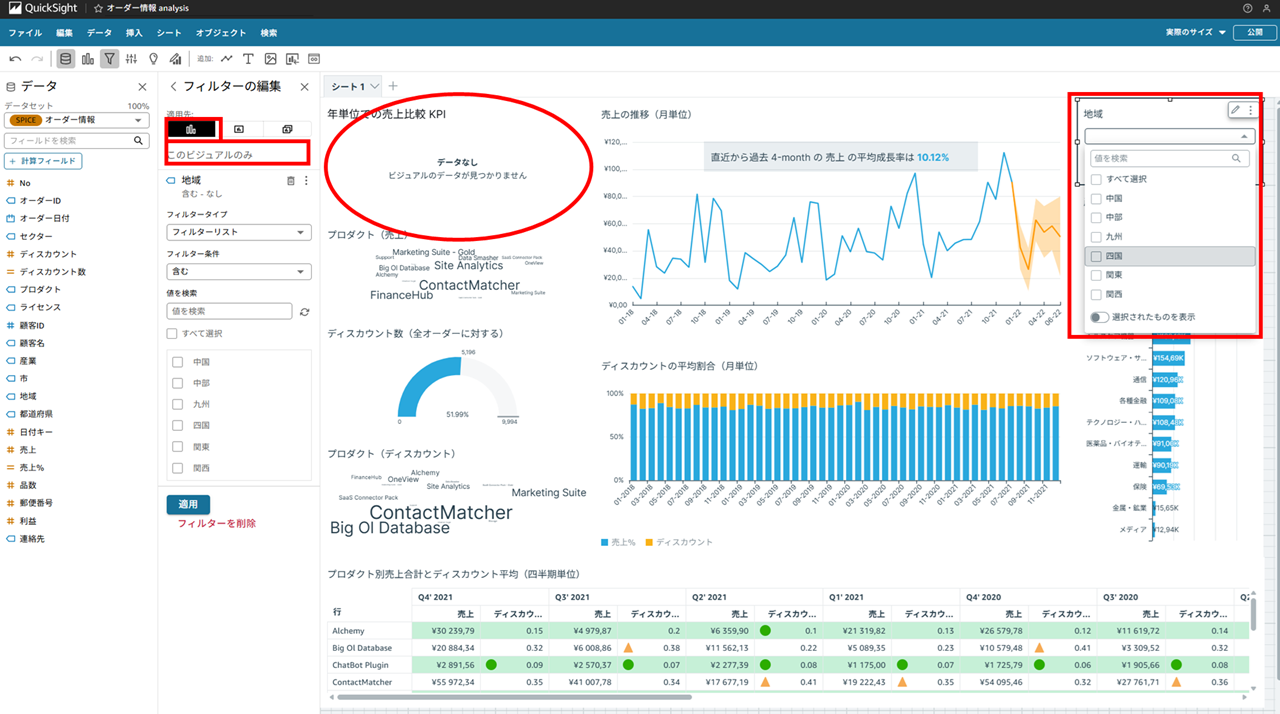This screenshot has height=714, width=1280.
Task: Click the redo arrow in toolbar
Action: click(37, 59)
